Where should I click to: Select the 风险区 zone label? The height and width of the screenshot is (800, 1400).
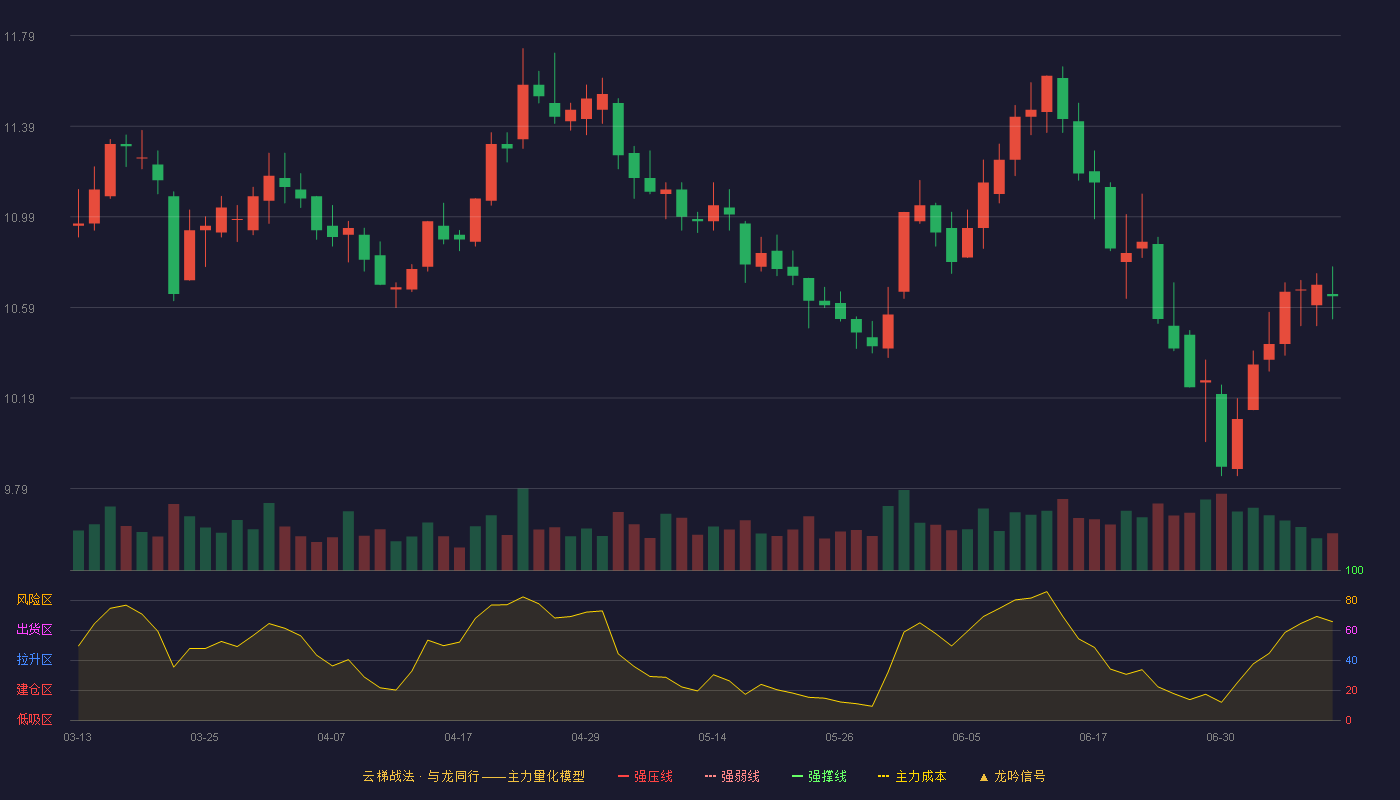[34, 600]
